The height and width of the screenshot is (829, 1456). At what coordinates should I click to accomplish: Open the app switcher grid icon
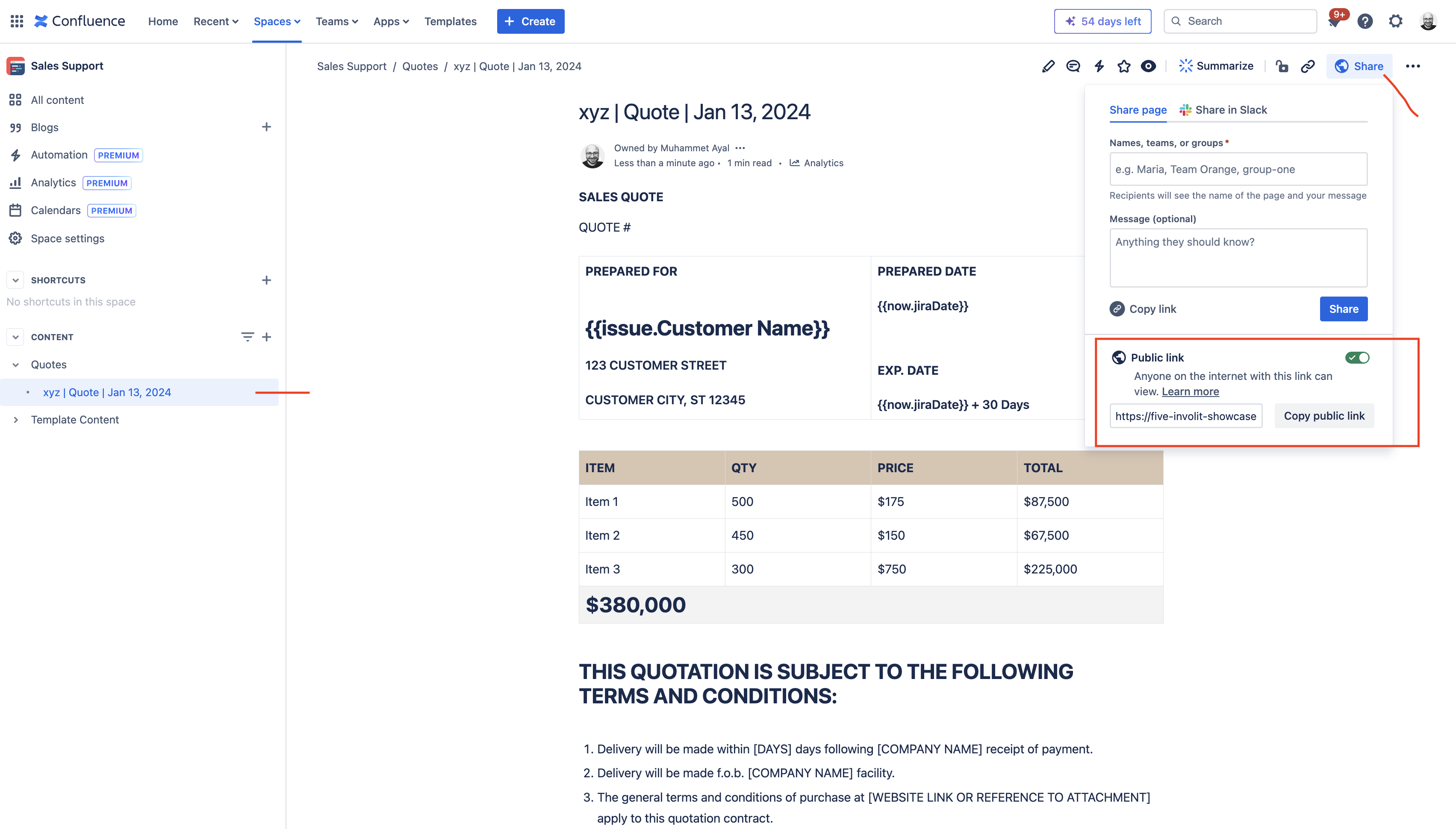pos(17,21)
